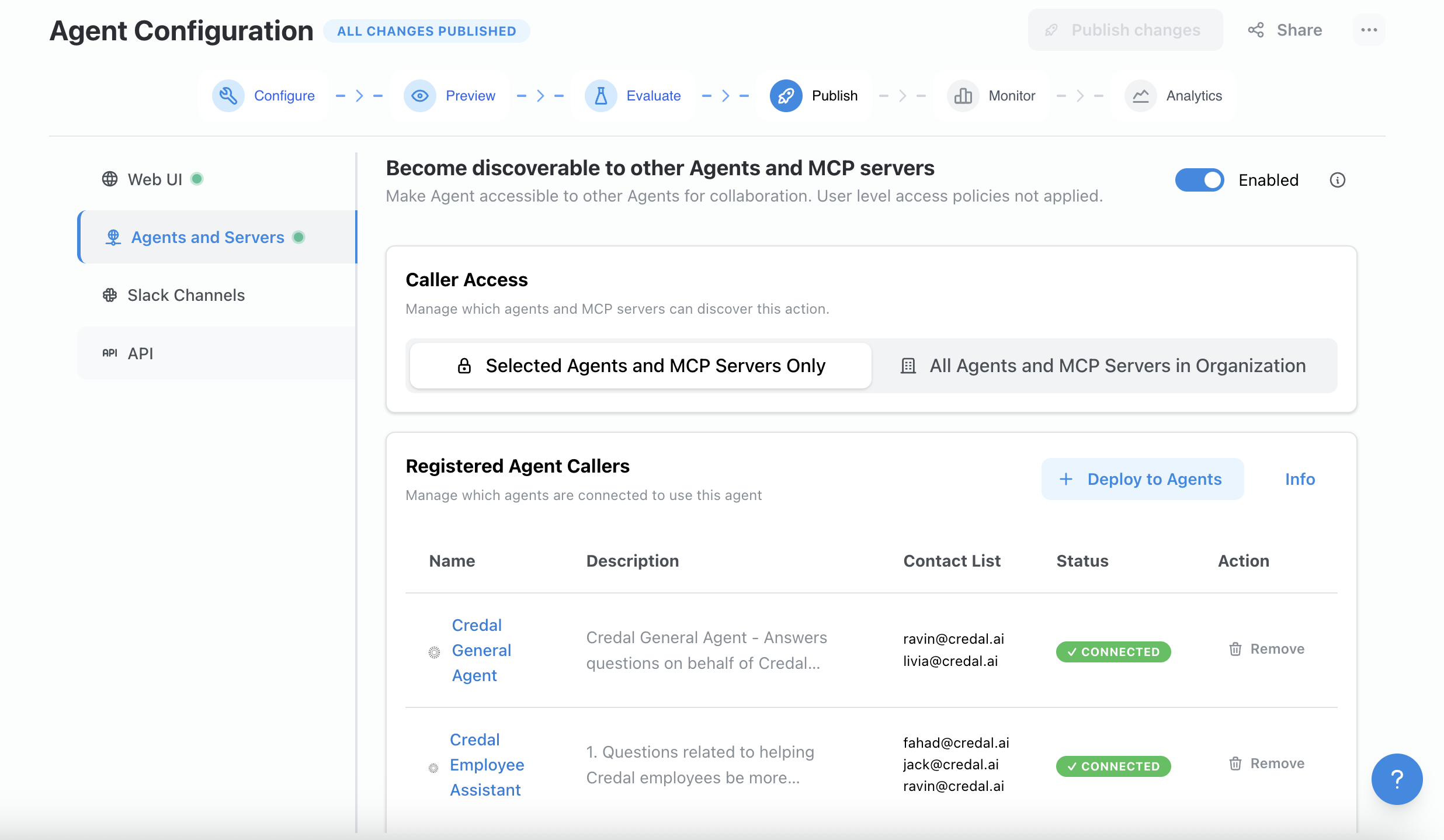Click fahad@credal.ai contact entry
The height and width of the screenshot is (840, 1444).
click(x=956, y=742)
